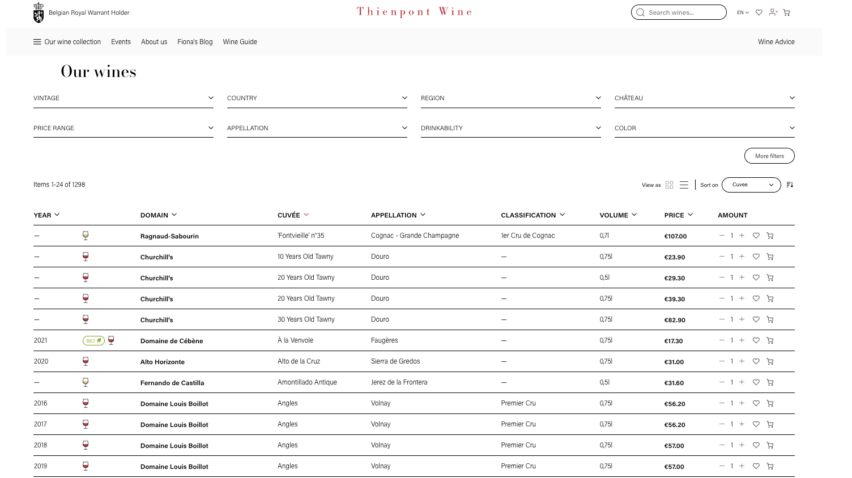Screen dimensions: 852x478
Task: Open Fiona's Blog
Action: [x=195, y=42]
